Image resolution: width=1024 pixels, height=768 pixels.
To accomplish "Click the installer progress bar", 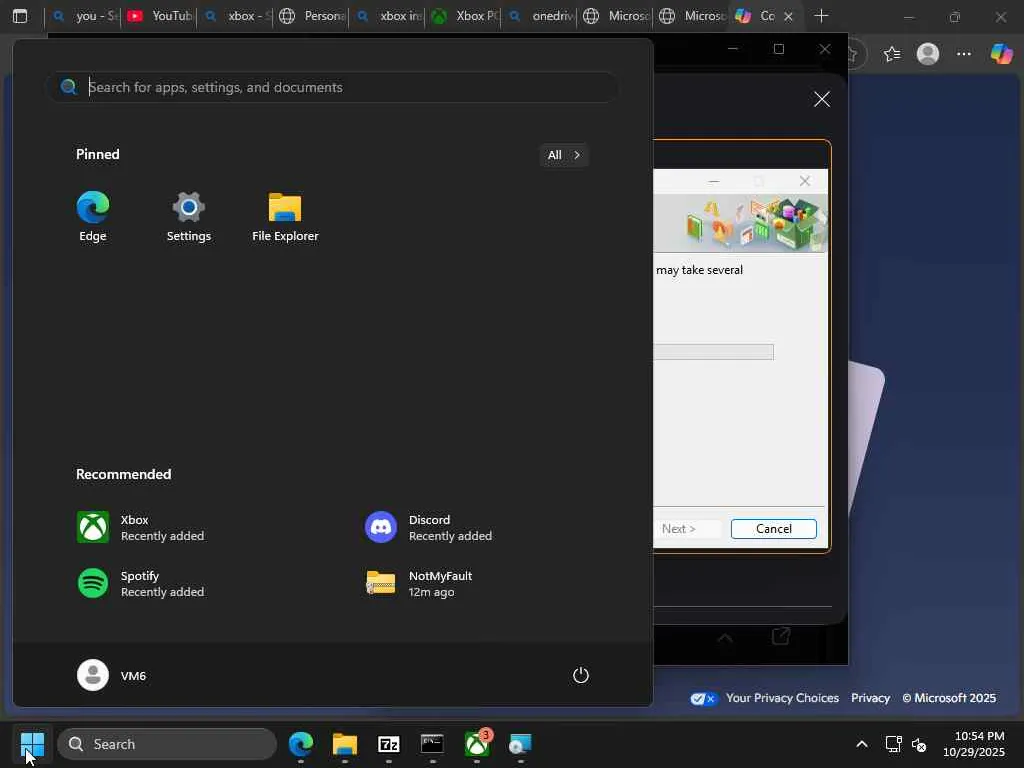I will [713, 352].
